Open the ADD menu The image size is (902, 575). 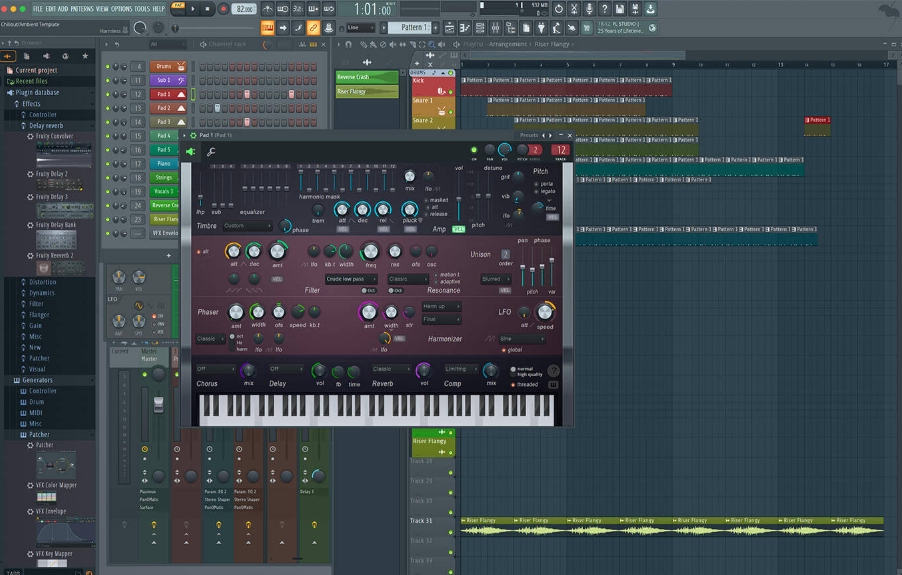63,9
